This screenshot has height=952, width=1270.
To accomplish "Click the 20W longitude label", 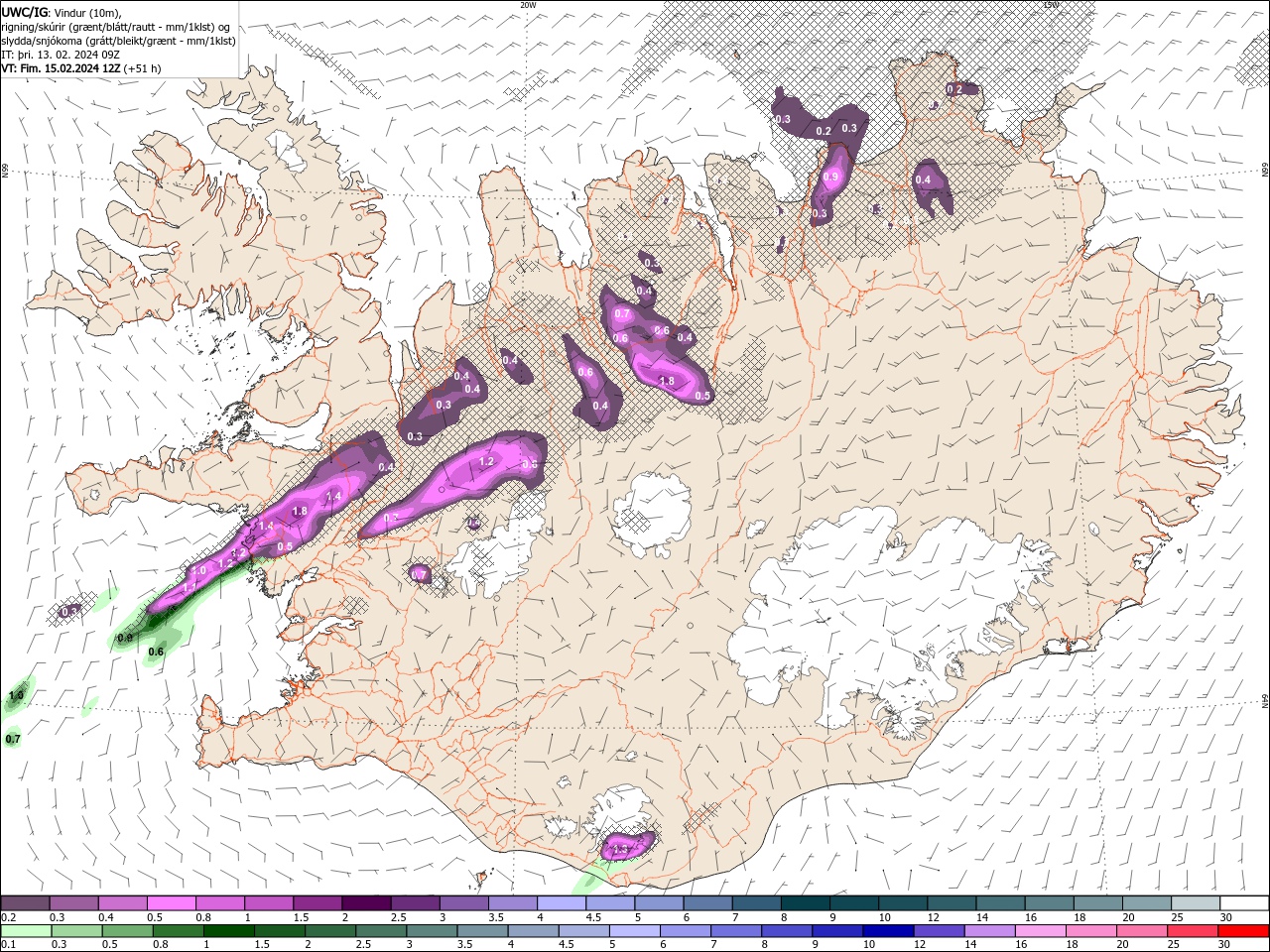I will click(528, 5).
